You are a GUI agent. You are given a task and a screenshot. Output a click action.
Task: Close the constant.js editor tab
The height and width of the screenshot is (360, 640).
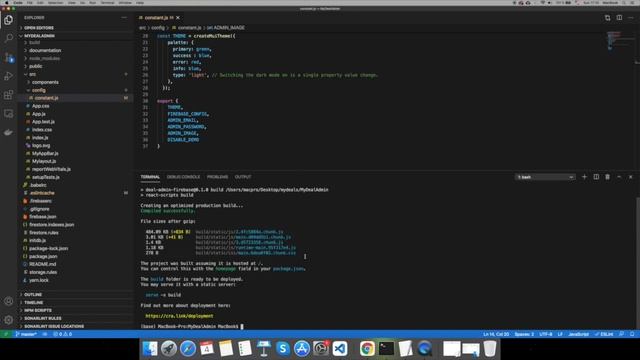[178, 18]
